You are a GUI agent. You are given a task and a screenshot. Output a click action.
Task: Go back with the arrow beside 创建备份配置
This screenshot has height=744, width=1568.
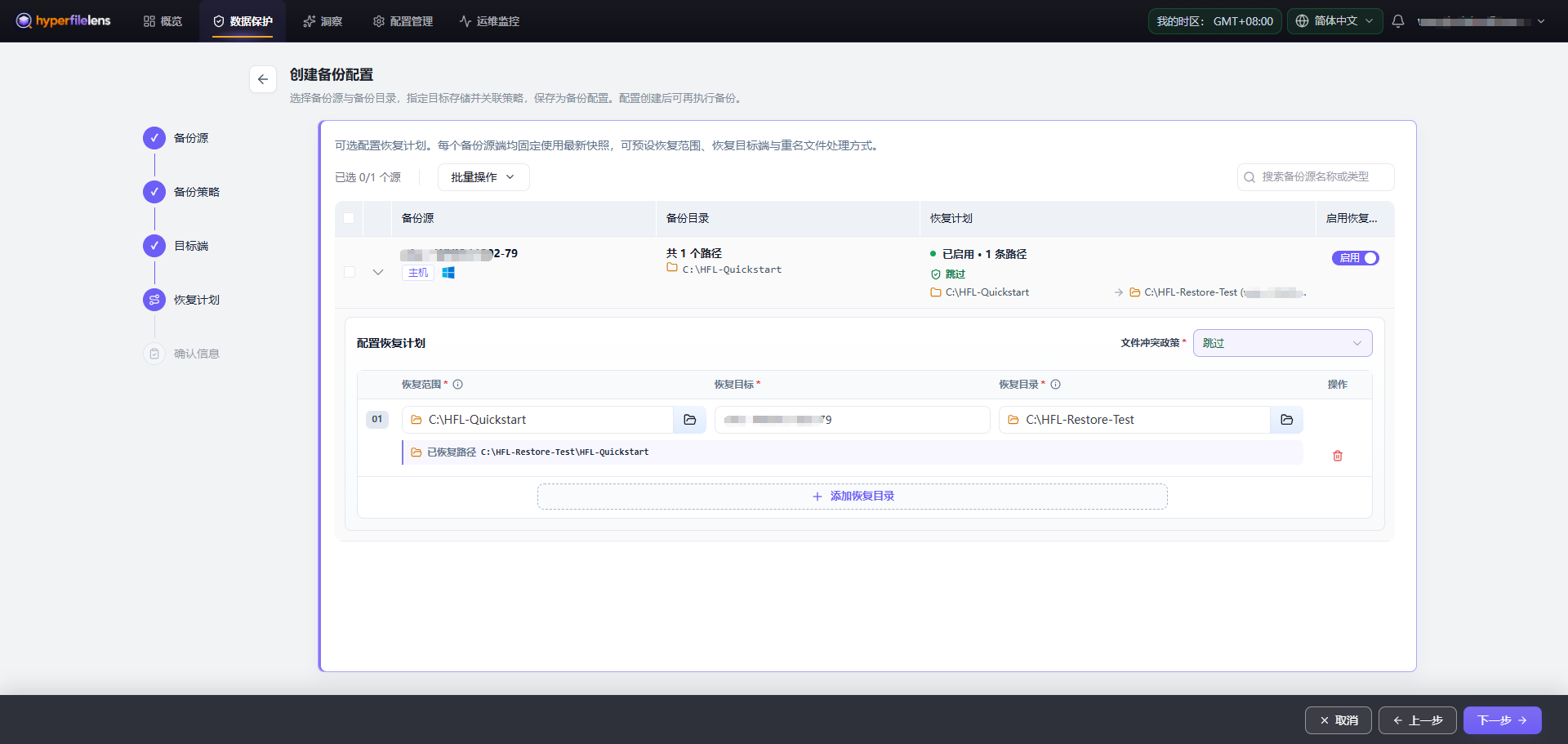(x=263, y=79)
